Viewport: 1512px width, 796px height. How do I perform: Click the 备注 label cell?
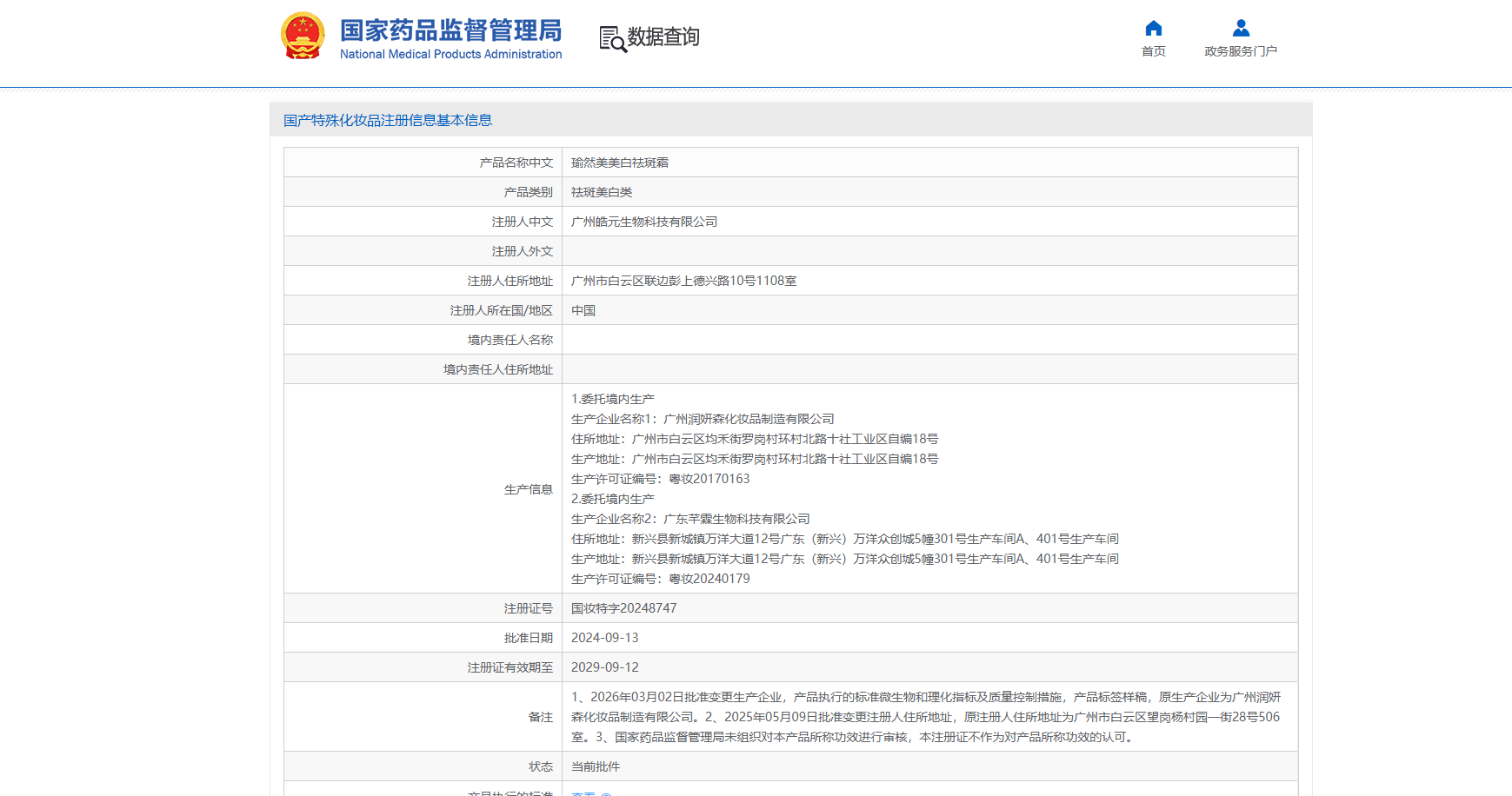click(x=423, y=717)
